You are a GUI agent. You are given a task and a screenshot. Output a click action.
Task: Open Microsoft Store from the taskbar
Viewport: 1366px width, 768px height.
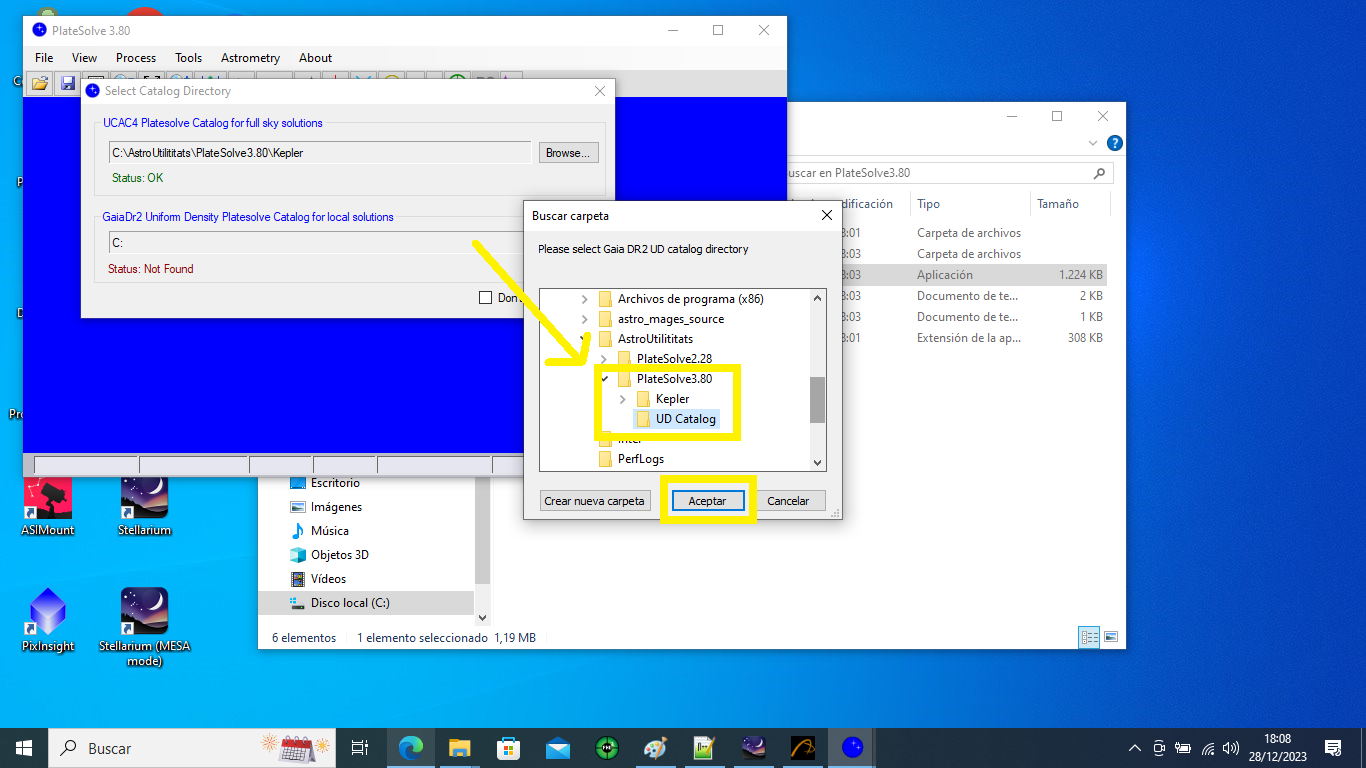508,748
